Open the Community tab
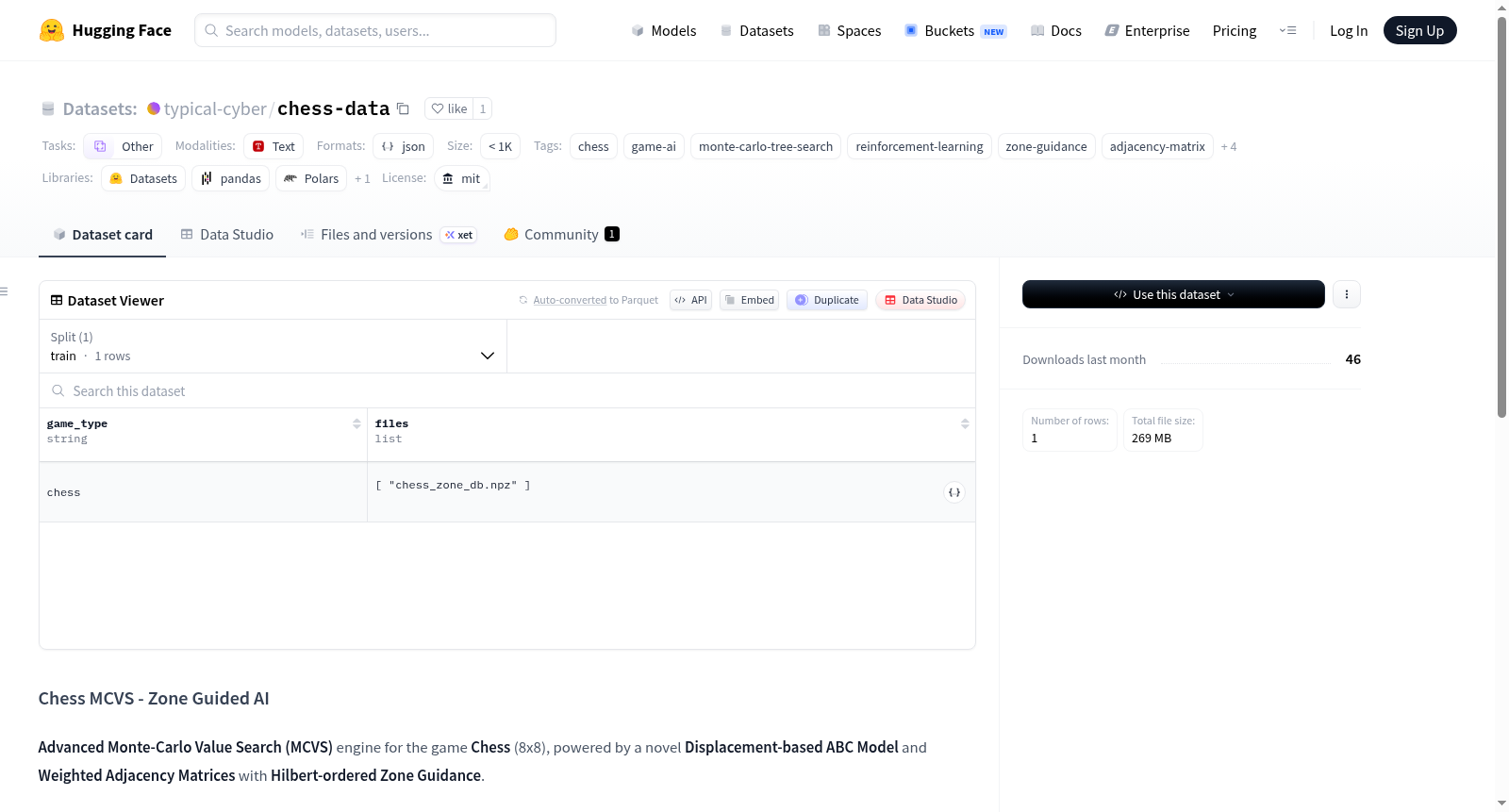 coord(561,235)
